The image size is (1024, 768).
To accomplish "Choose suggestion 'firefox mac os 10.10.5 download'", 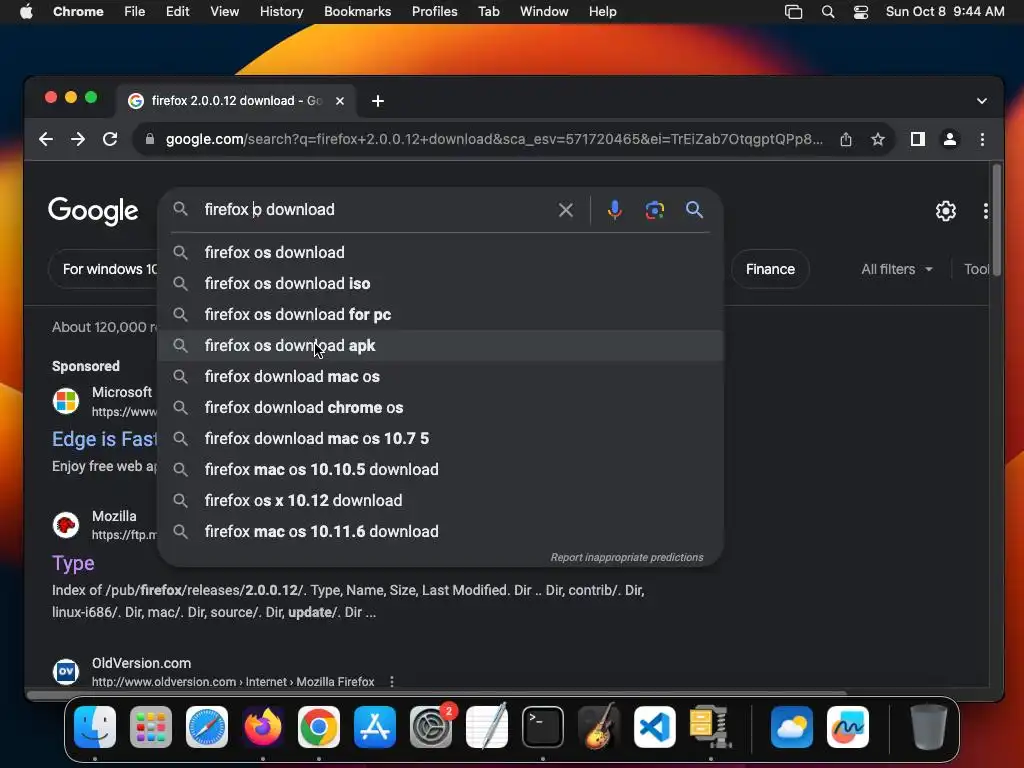I will tap(441, 470).
